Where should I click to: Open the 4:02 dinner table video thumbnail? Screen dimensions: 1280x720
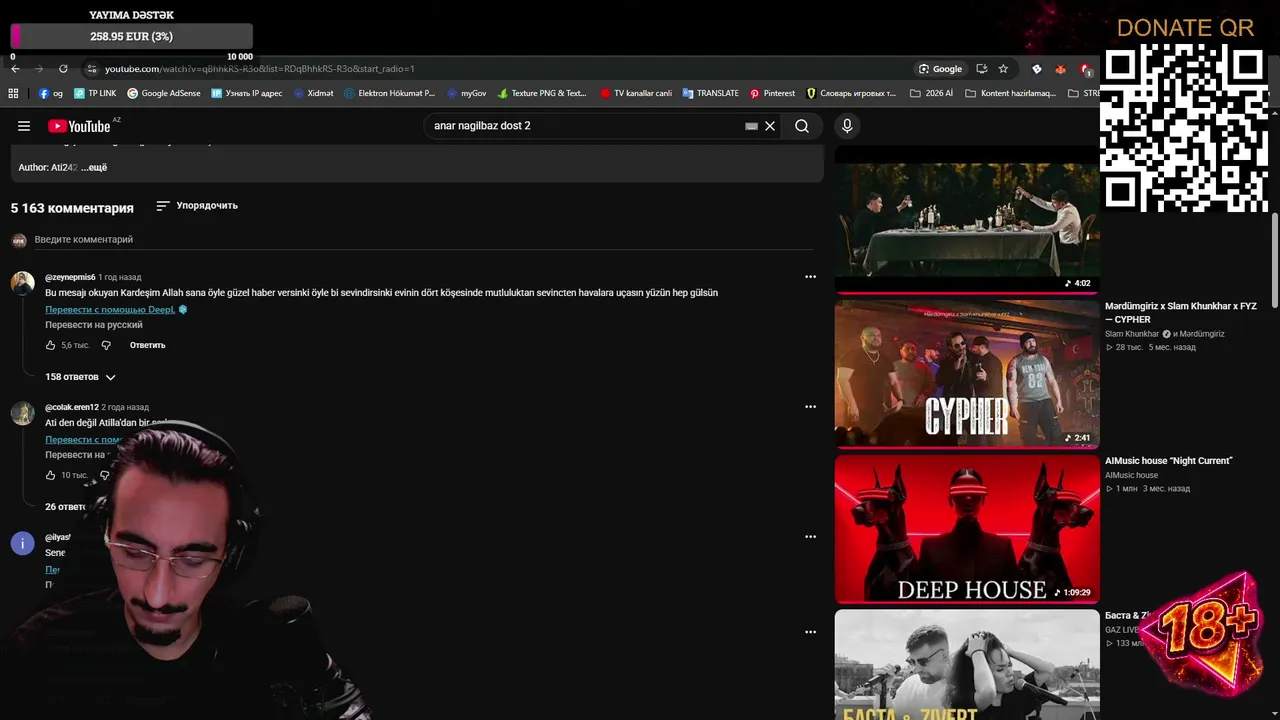click(x=967, y=219)
